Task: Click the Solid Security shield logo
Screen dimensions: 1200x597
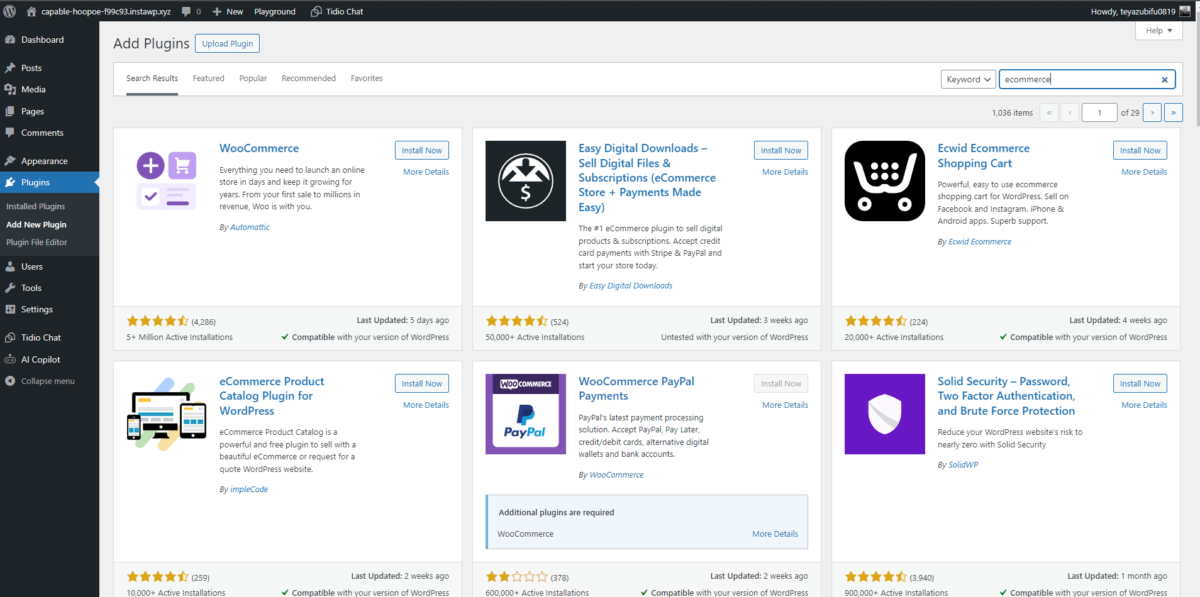Action: click(x=885, y=414)
